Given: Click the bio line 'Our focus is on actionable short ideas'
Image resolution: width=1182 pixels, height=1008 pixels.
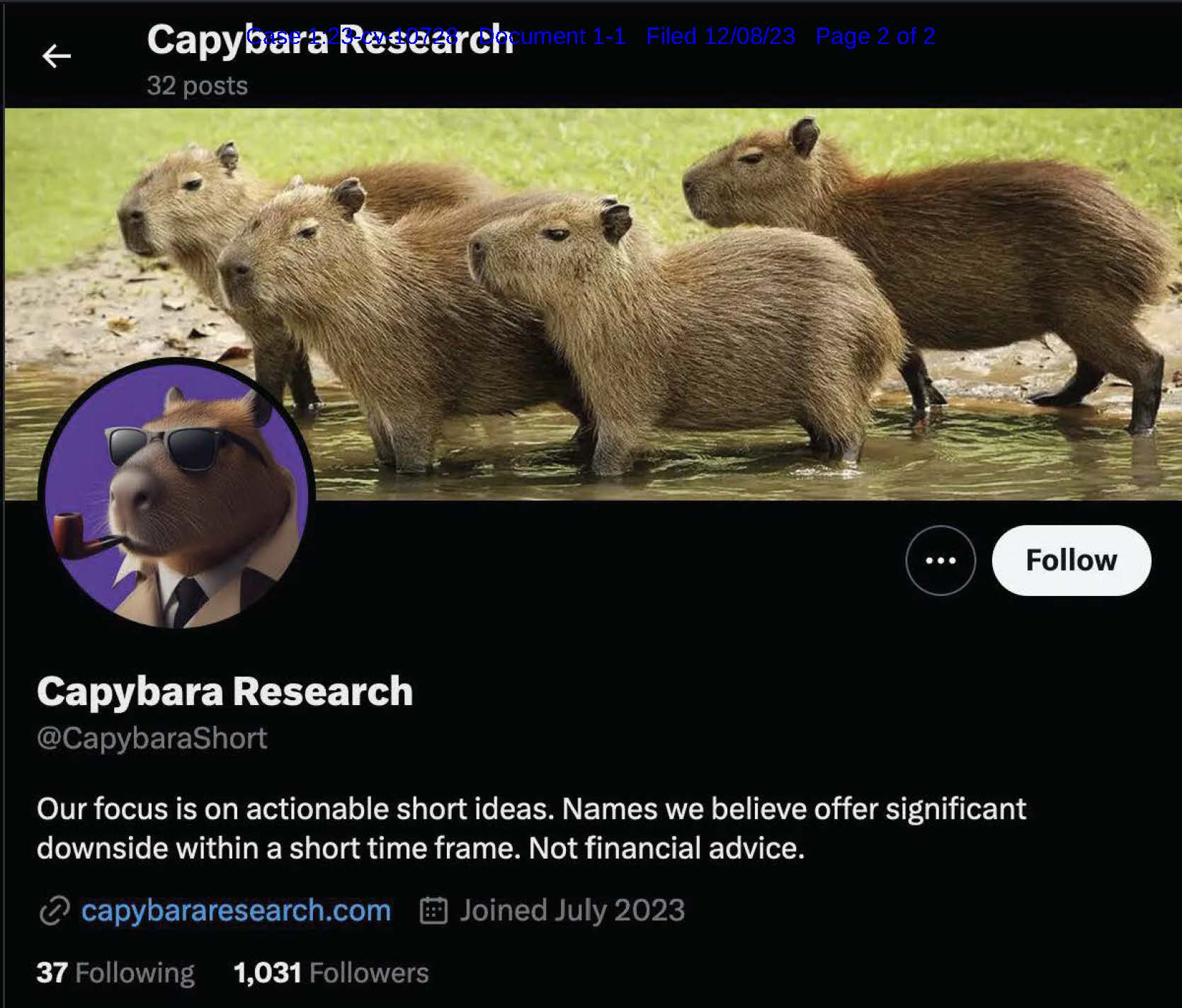Looking at the screenshot, I should click(295, 809).
